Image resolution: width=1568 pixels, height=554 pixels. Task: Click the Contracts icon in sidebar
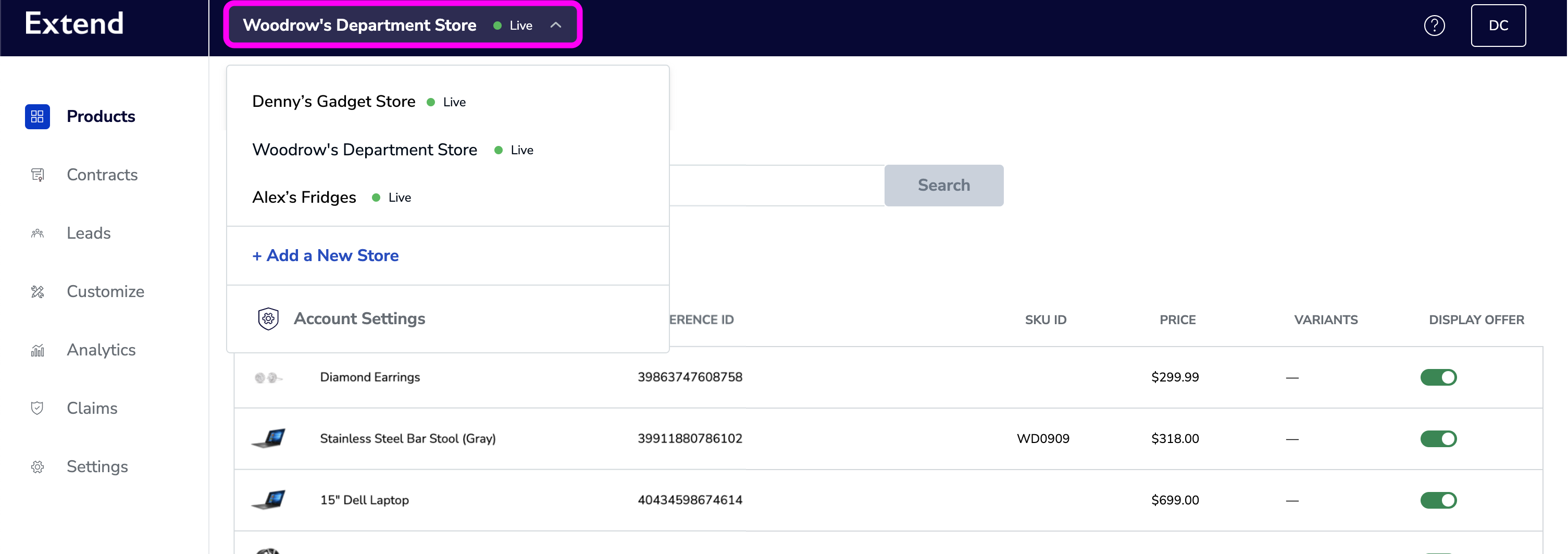point(37,175)
